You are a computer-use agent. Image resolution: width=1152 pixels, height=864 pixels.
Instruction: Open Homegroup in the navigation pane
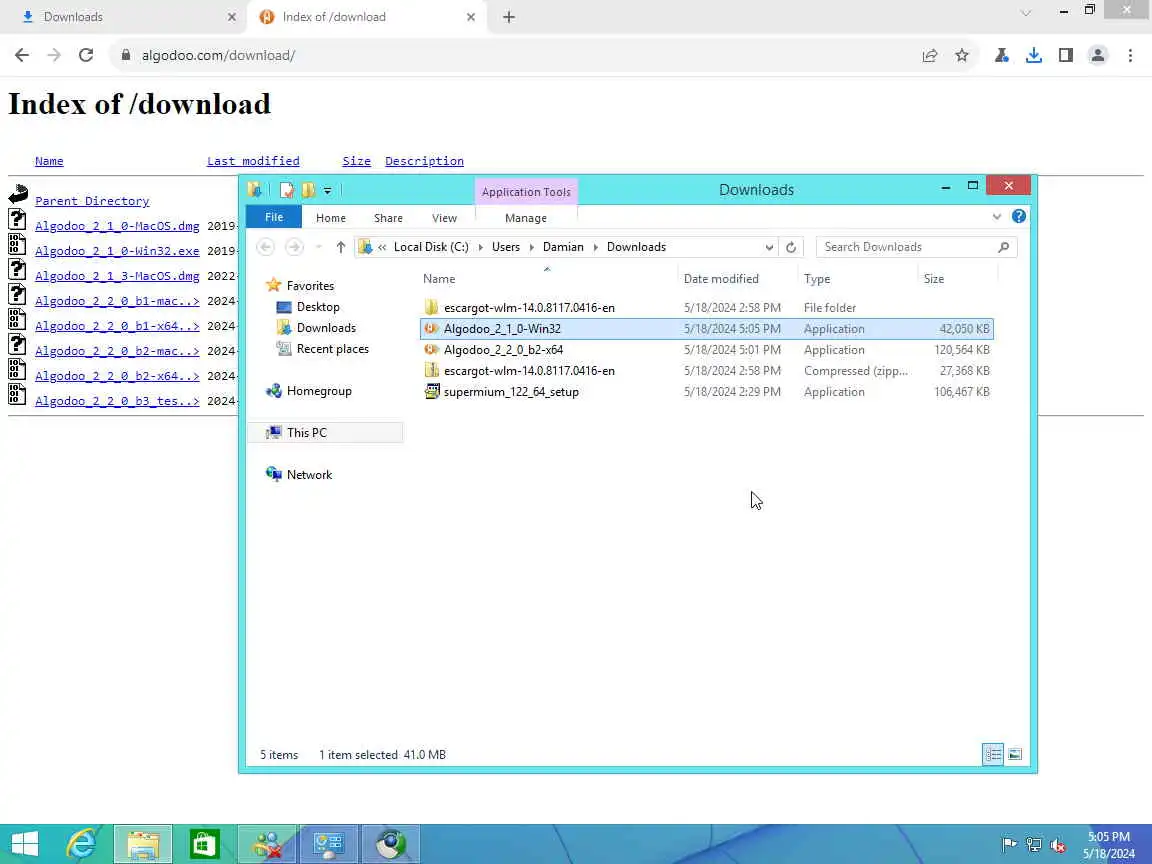point(319,391)
